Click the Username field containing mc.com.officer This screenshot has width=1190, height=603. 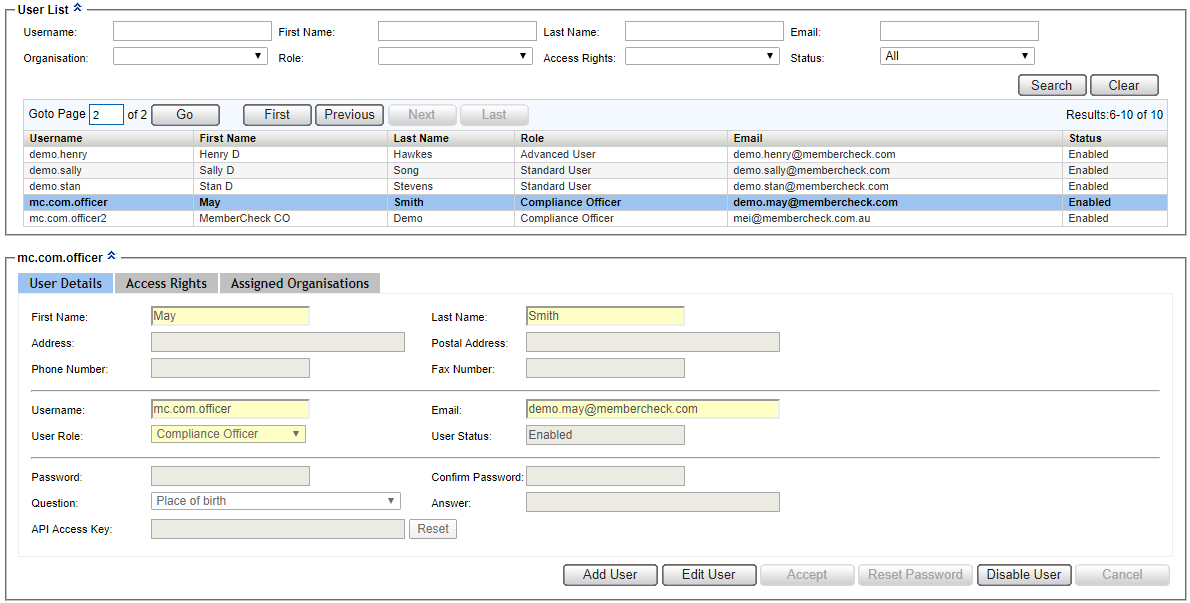click(230, 409)
